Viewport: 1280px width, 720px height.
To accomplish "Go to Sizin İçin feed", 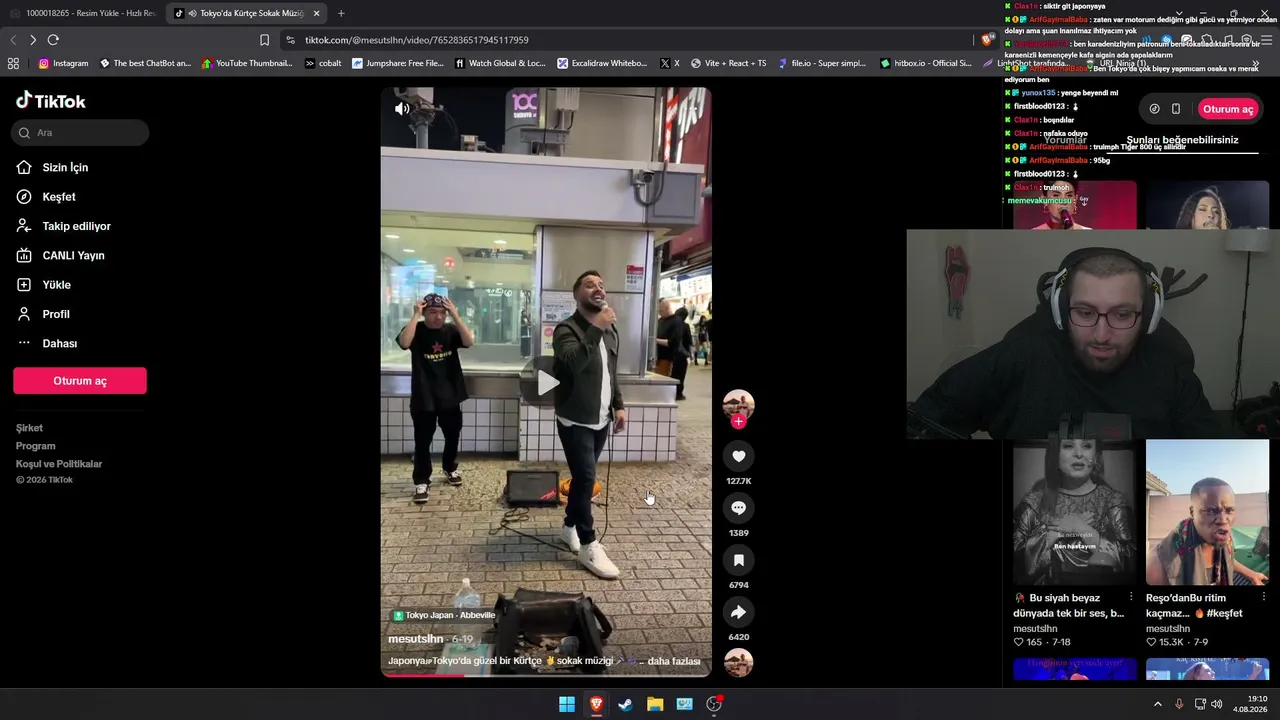I will pyautogui.click(x=53, y=168).
